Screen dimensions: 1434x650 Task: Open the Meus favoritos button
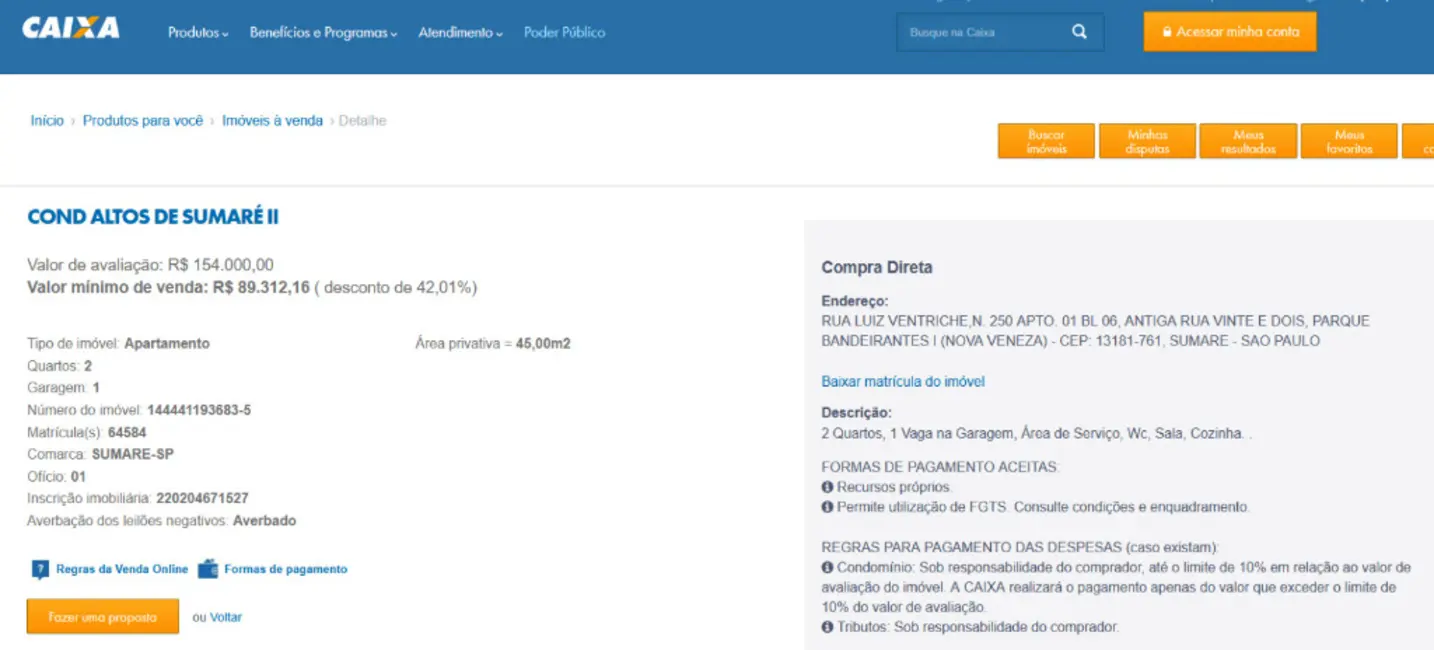[x=1348, y=141]
